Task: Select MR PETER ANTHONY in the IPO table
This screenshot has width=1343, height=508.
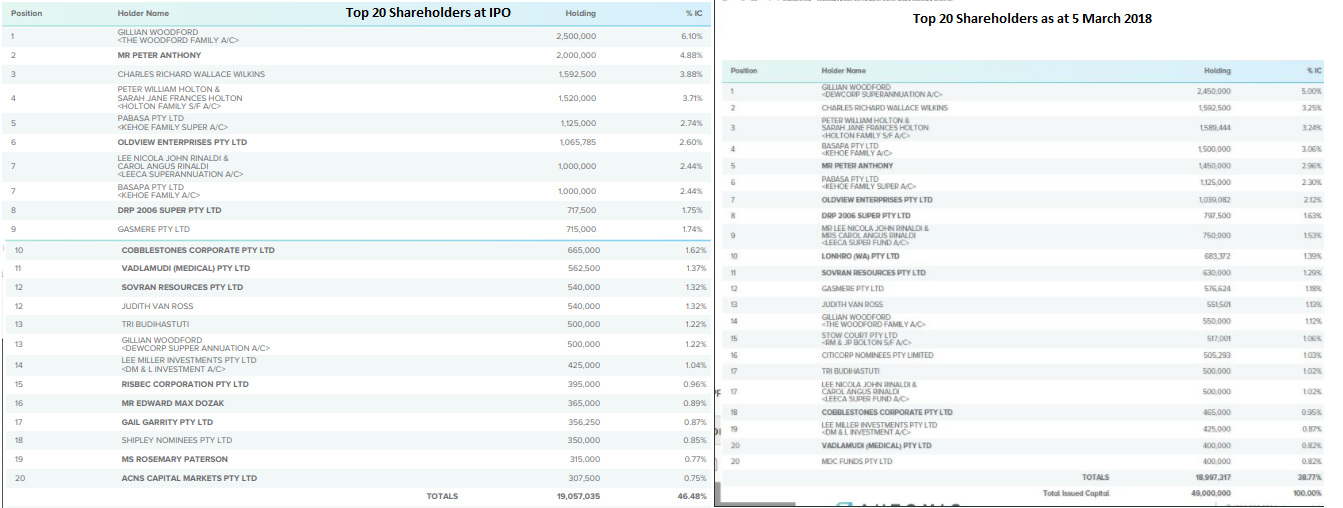Action: click(159, 55)
